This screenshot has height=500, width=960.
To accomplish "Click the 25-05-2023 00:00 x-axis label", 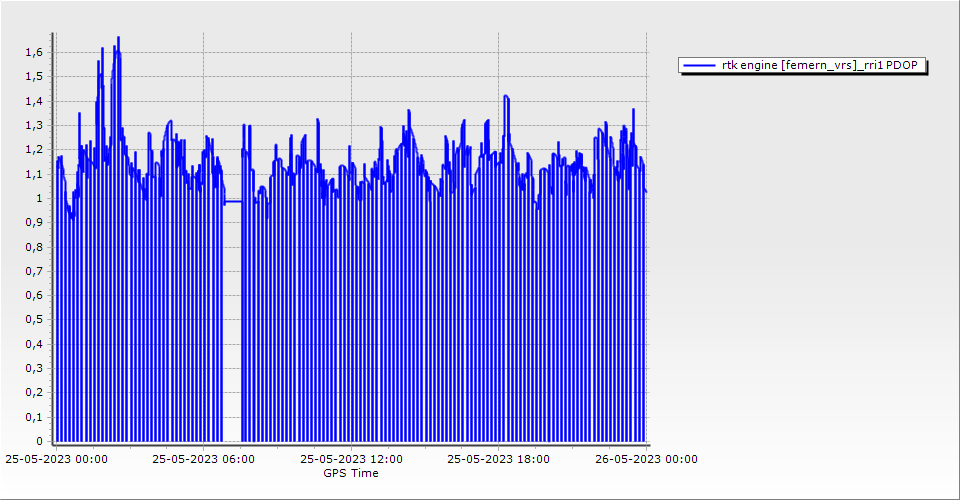I will 56,459.
